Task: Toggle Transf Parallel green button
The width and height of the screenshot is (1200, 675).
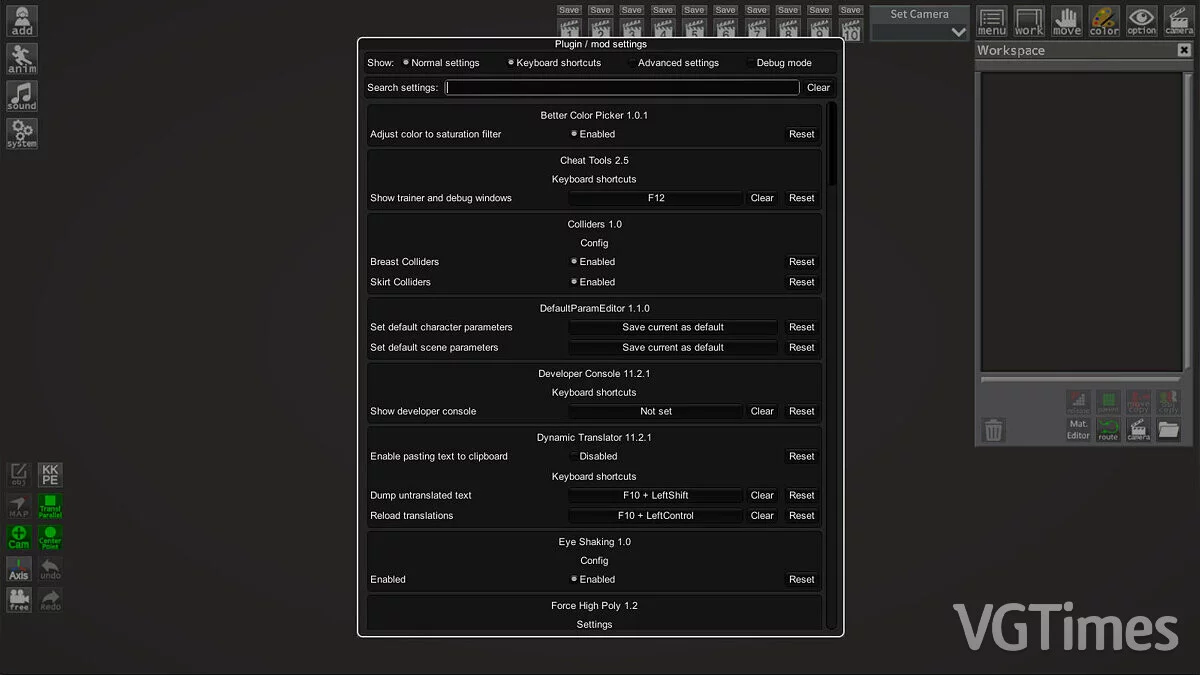Action: (50, 506)
